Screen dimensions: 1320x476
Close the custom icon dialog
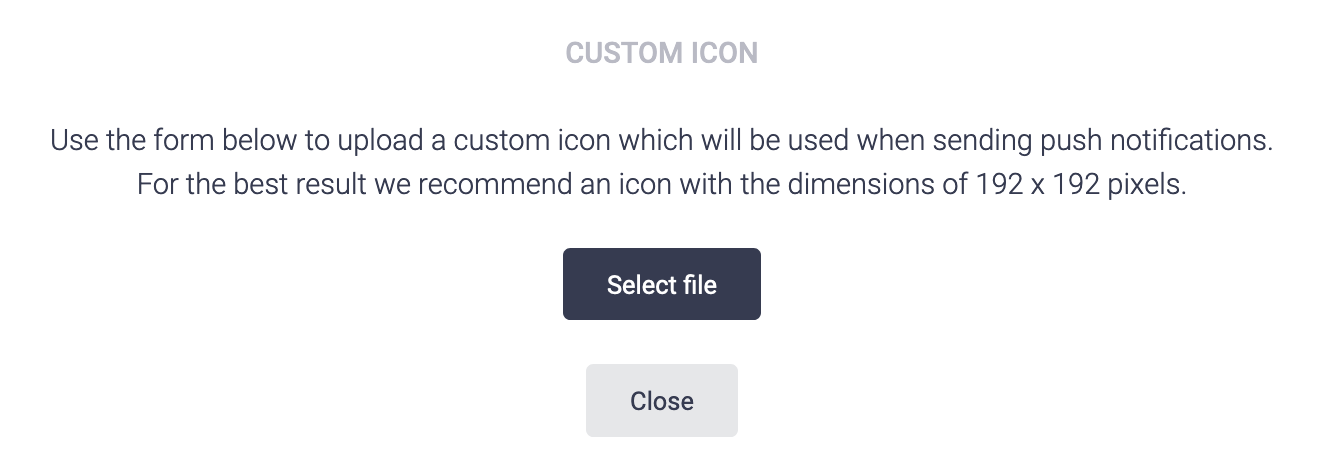pyautogui.click(x=661, y=401)
